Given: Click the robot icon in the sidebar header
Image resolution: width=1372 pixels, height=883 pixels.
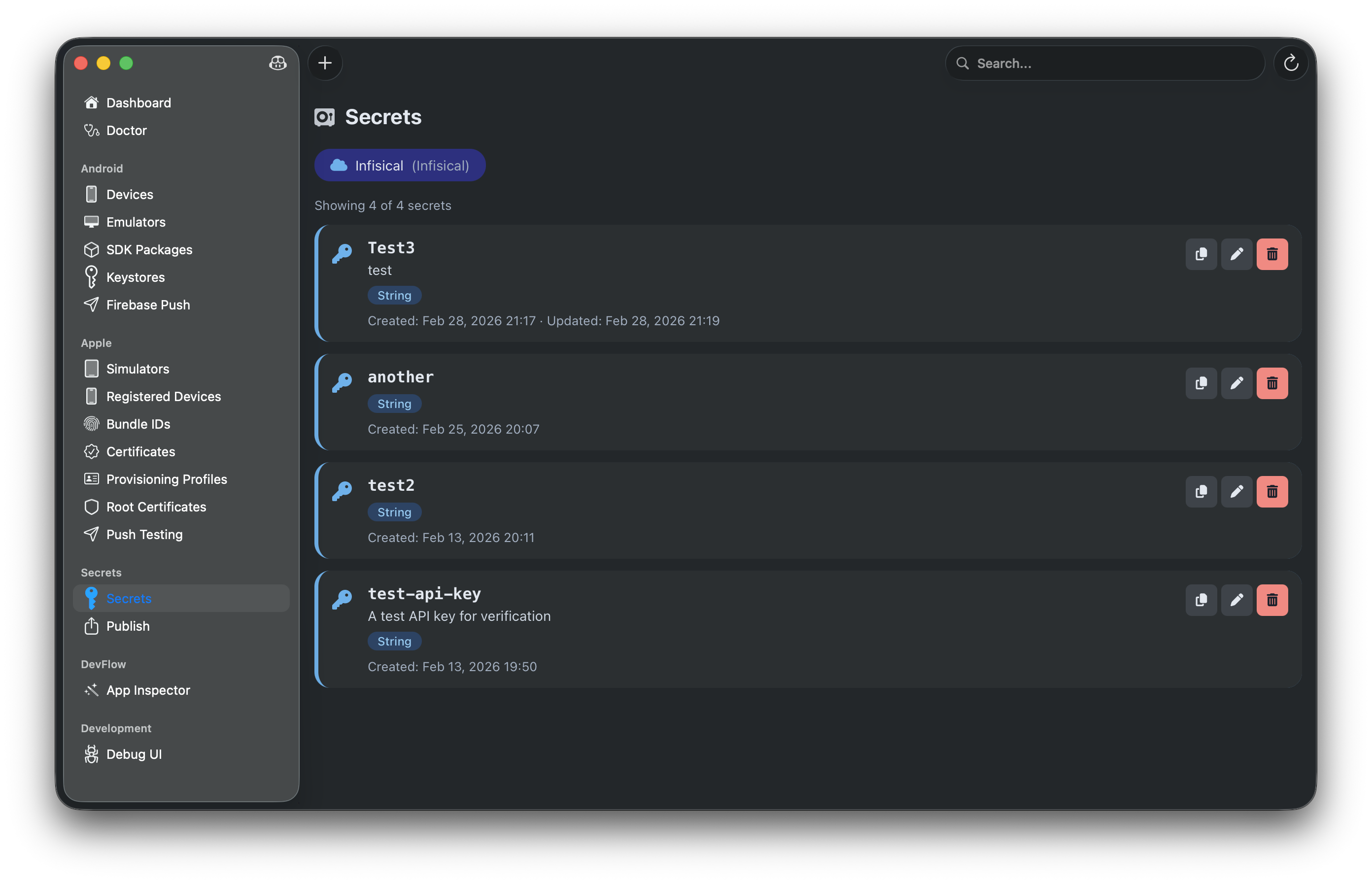Looking at the screenshot, I should click(277, 64).
